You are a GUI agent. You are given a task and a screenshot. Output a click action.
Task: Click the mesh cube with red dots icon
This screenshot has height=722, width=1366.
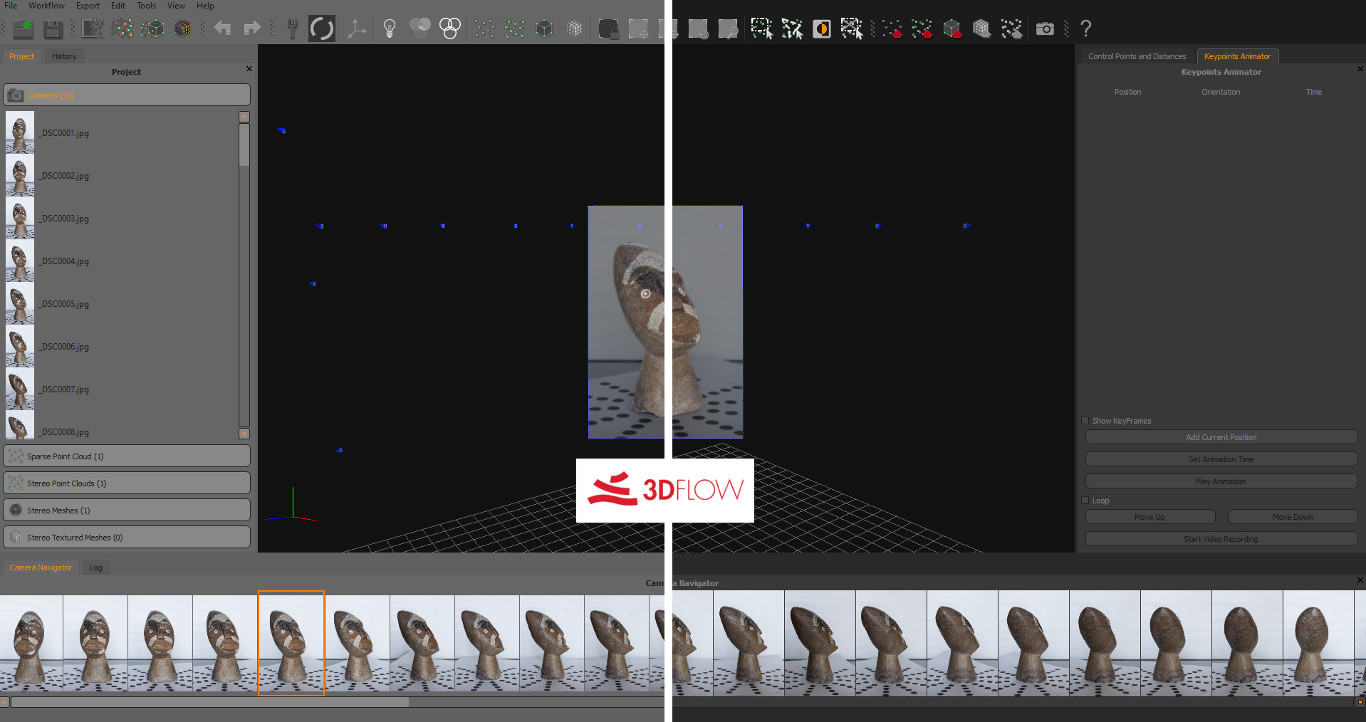(152, 29)
